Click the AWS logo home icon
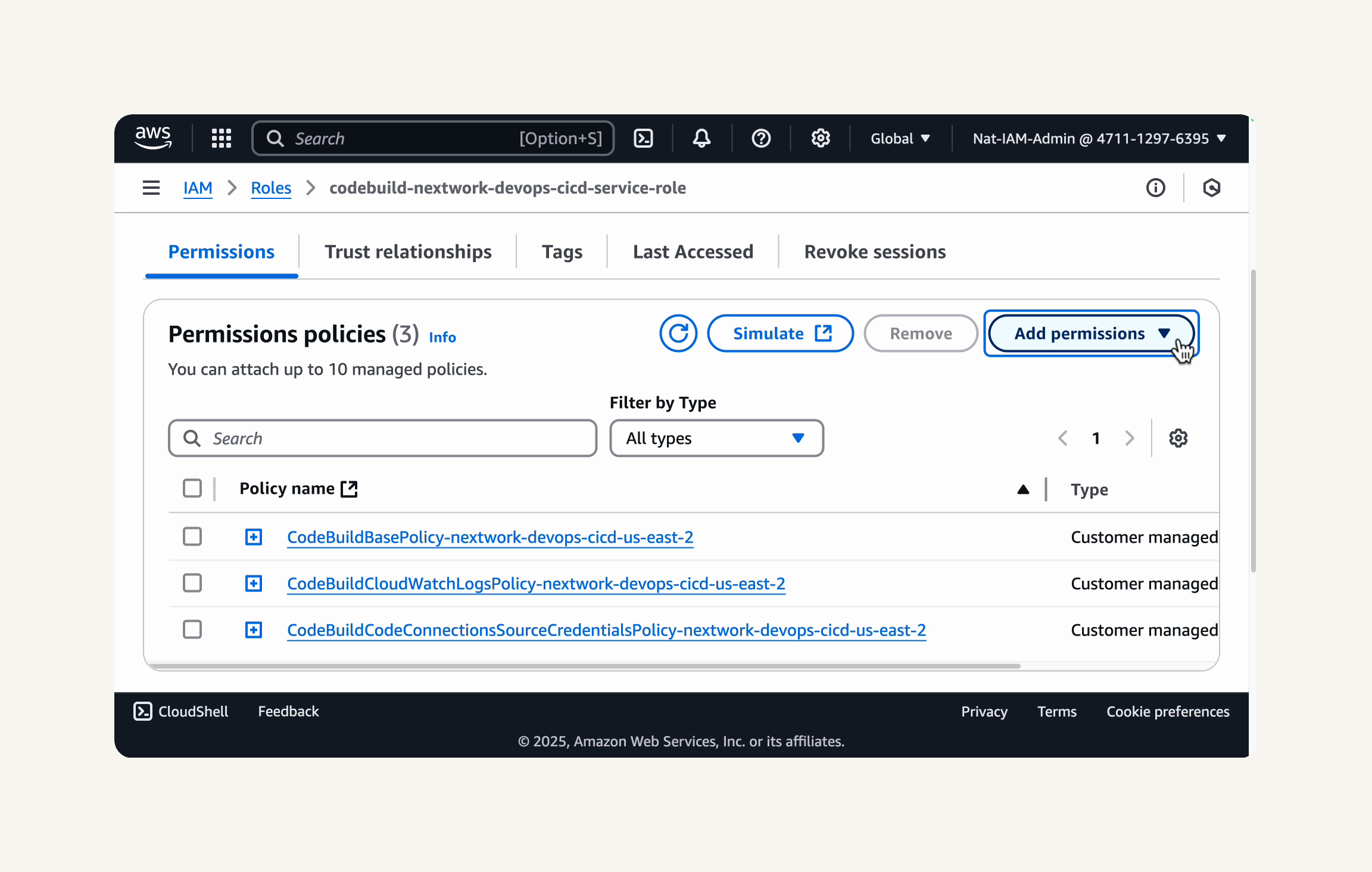Screen dimensions: 1372x872 click(x=154, y=138)
